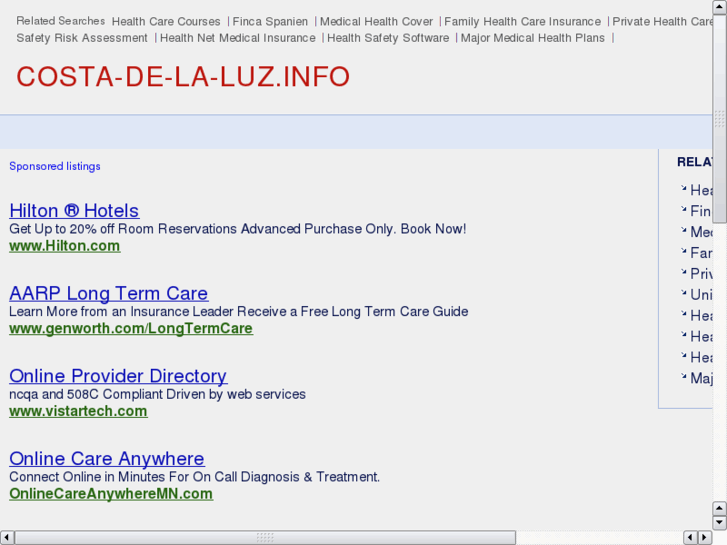Image resolution: width=727 pixels, height=545 pixels.
Task: Select Health Care Courses related search
Action: coord(166,21)
